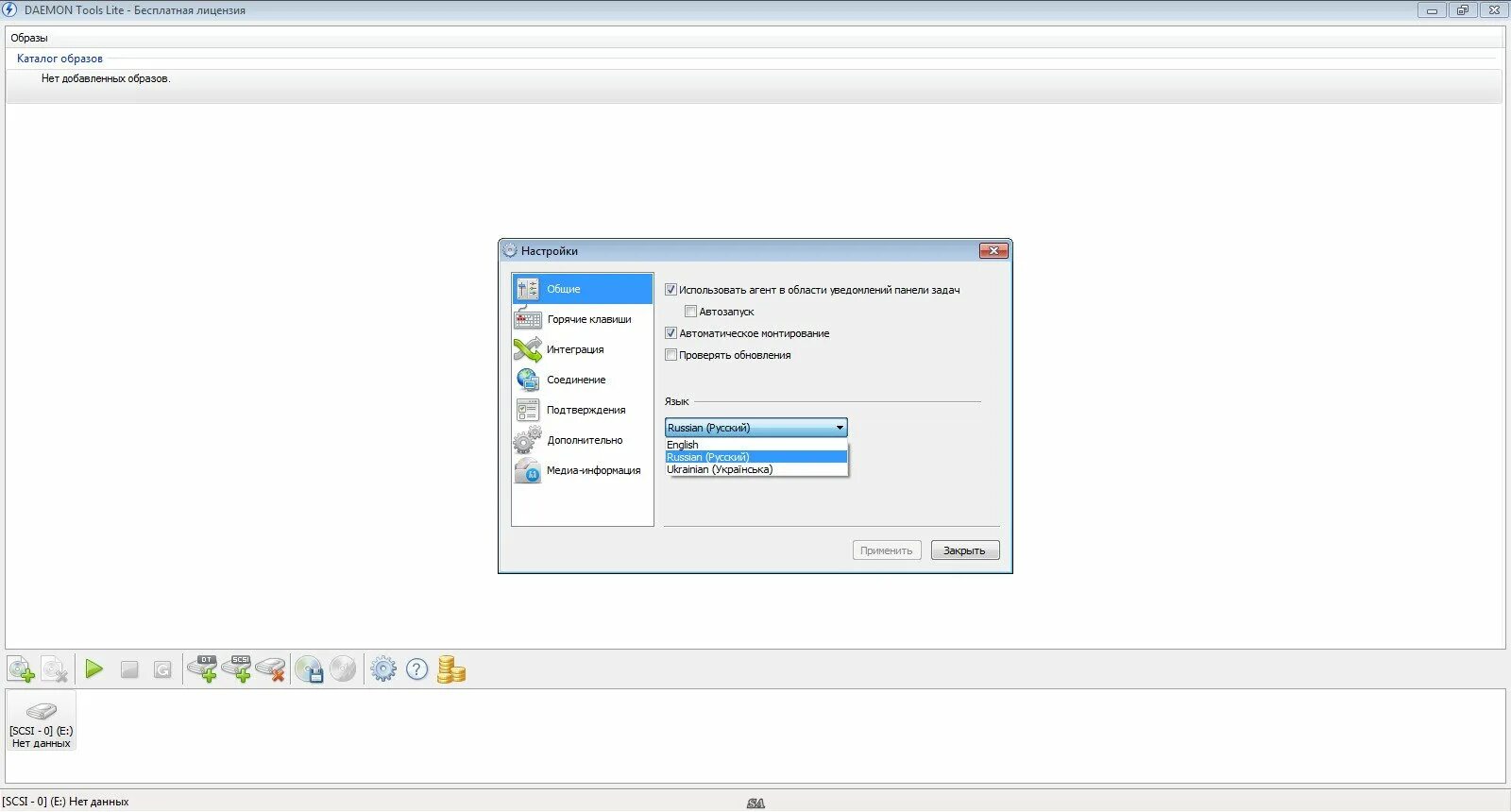Click the gray Unmount stop icon
Viewport: 1511px width, 812px height.
(x=129, y=670)
